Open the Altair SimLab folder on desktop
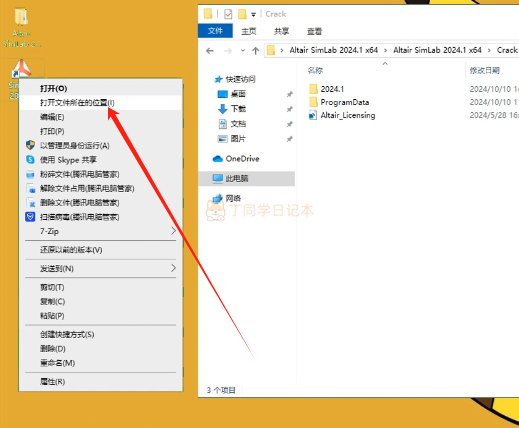This screenshot has height=428, width=519. pyautogui.click(x=21, y=28)
